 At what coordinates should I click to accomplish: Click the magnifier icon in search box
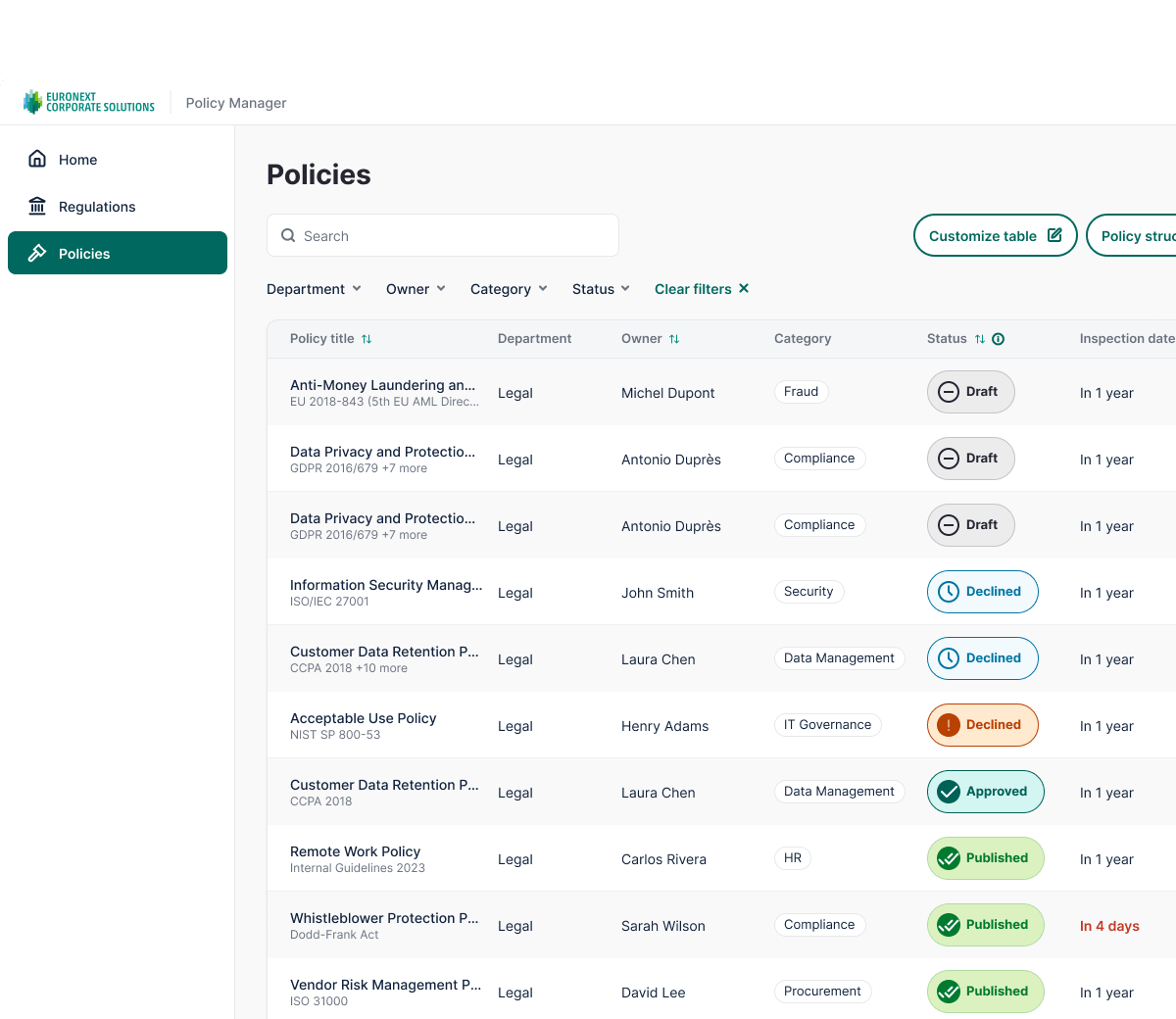[288, 235]
